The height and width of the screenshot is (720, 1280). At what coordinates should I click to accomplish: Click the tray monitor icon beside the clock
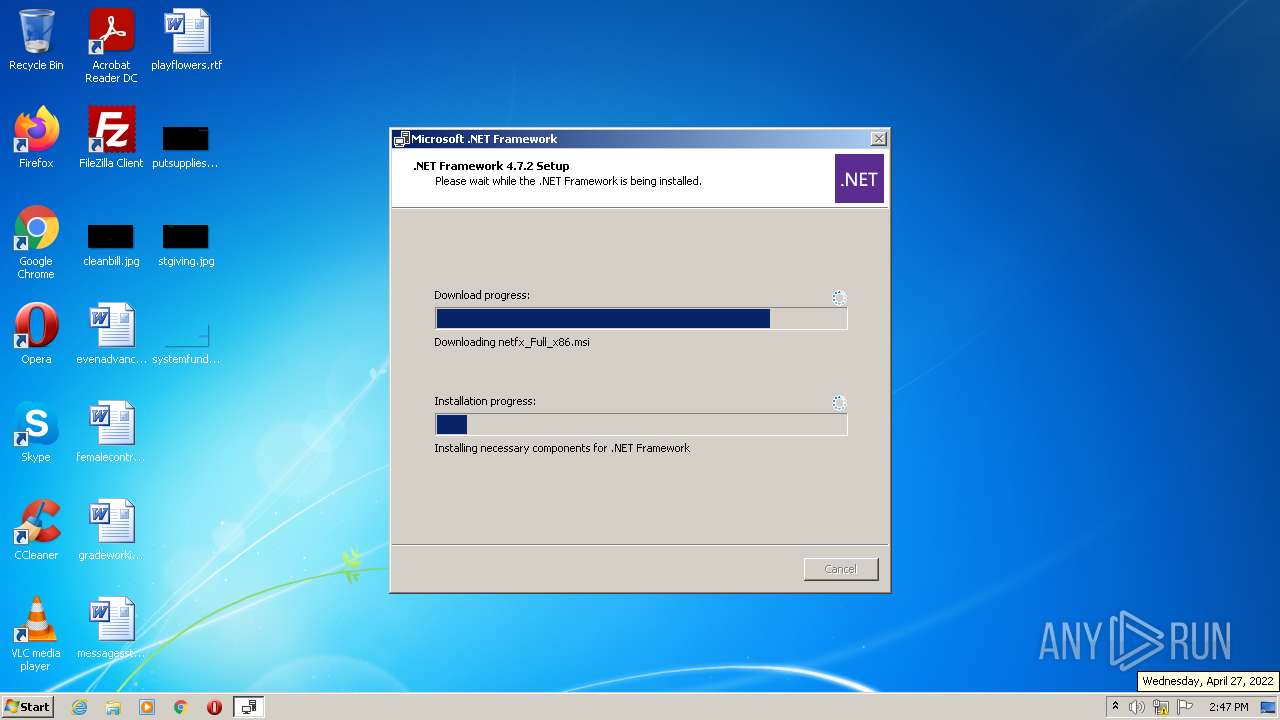tap(1268, 707)
